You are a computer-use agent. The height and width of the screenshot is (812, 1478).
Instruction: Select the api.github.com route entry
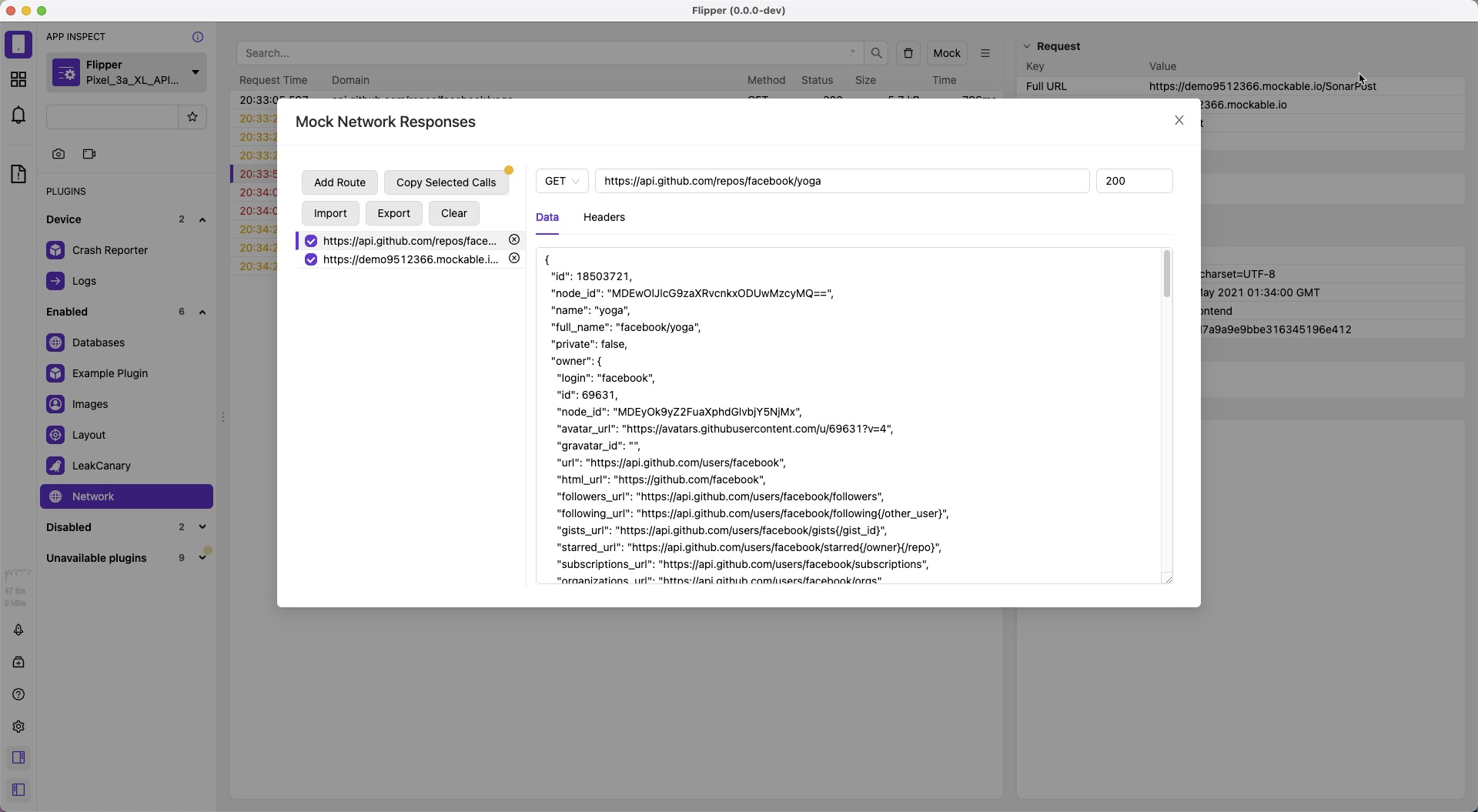pos(410,241)
